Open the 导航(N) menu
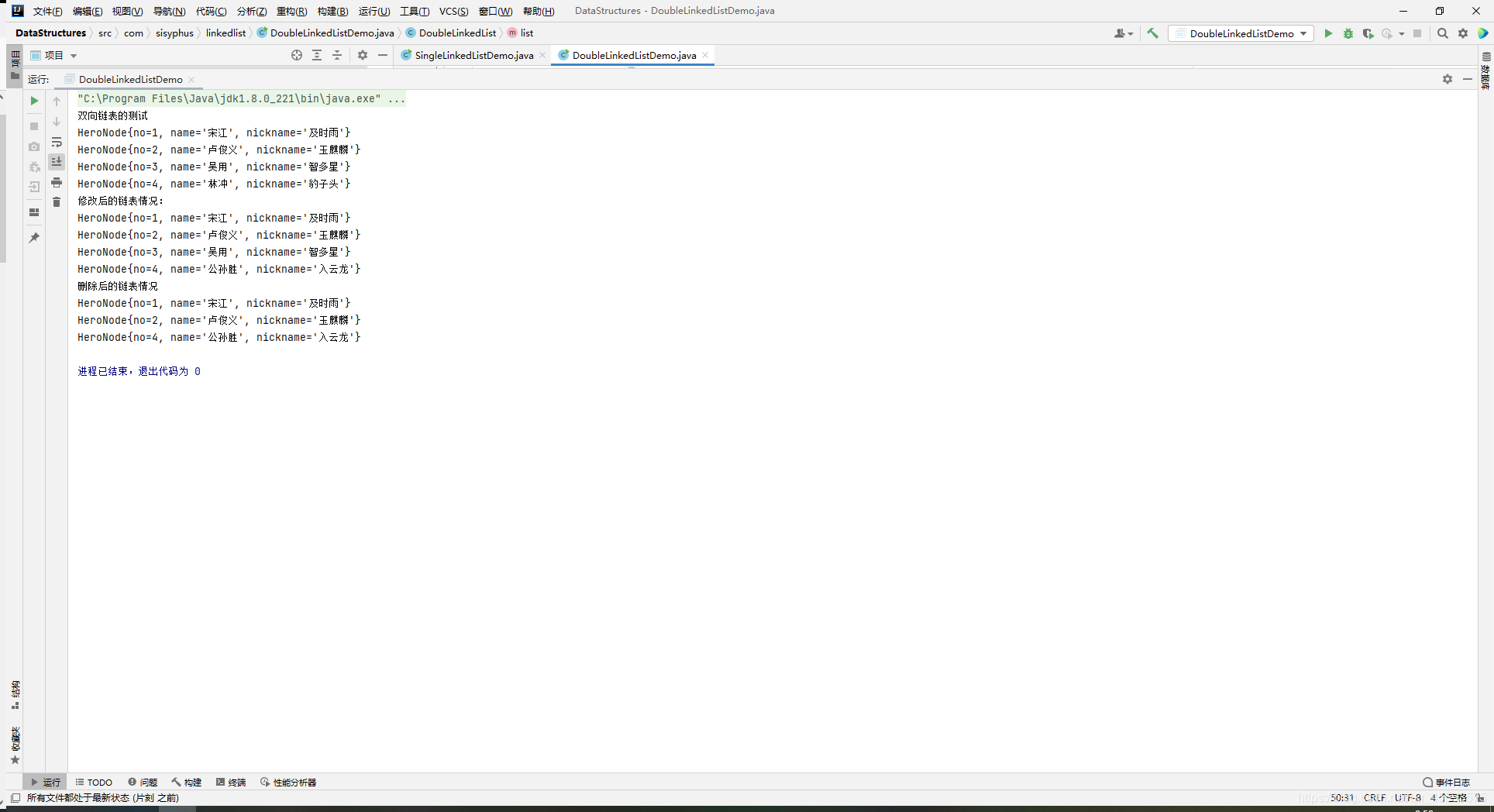This screenshot has height=812, width=1494. [170, 11]
